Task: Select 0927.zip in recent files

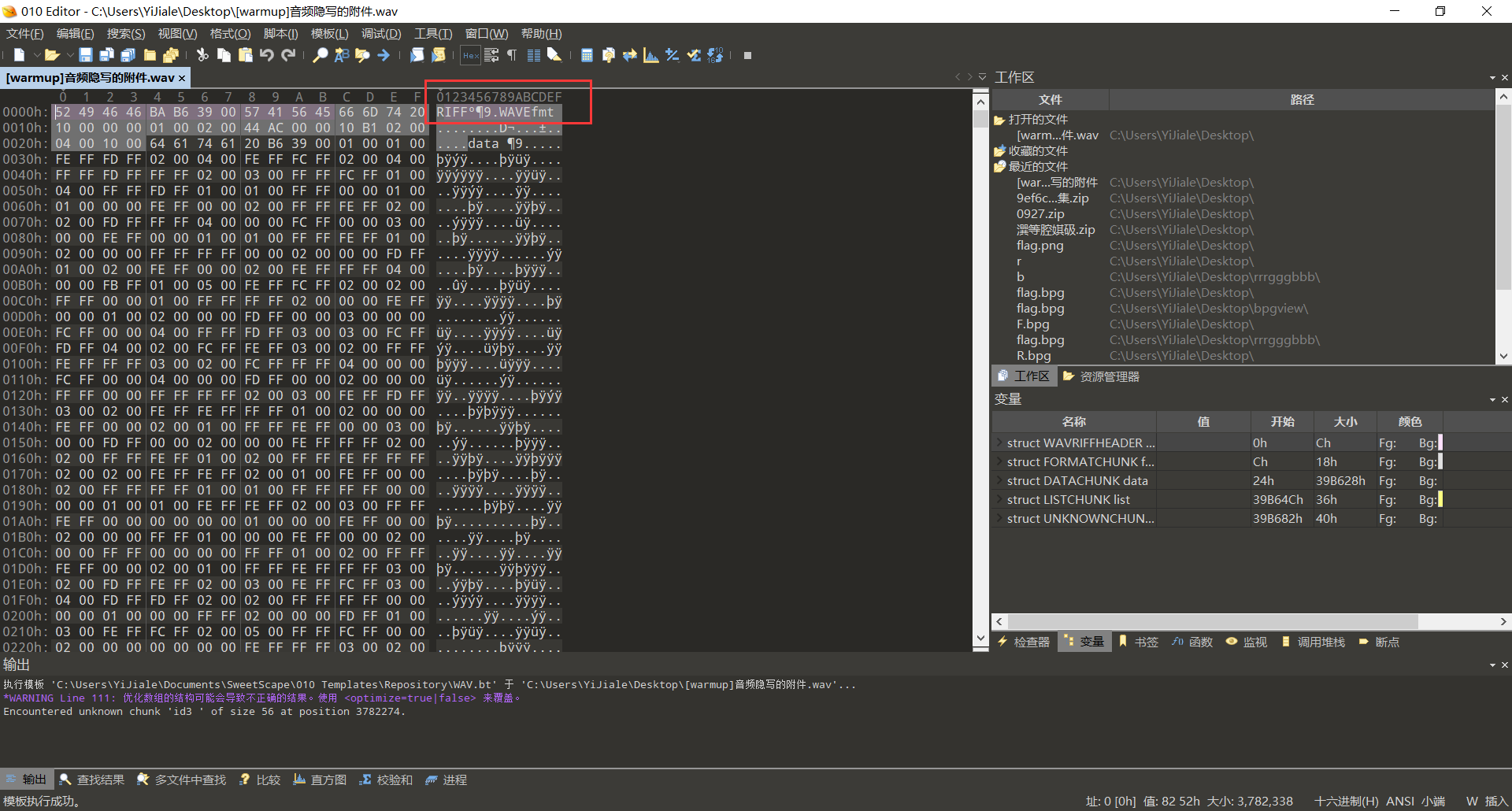Action: (x=1040, y=214)
